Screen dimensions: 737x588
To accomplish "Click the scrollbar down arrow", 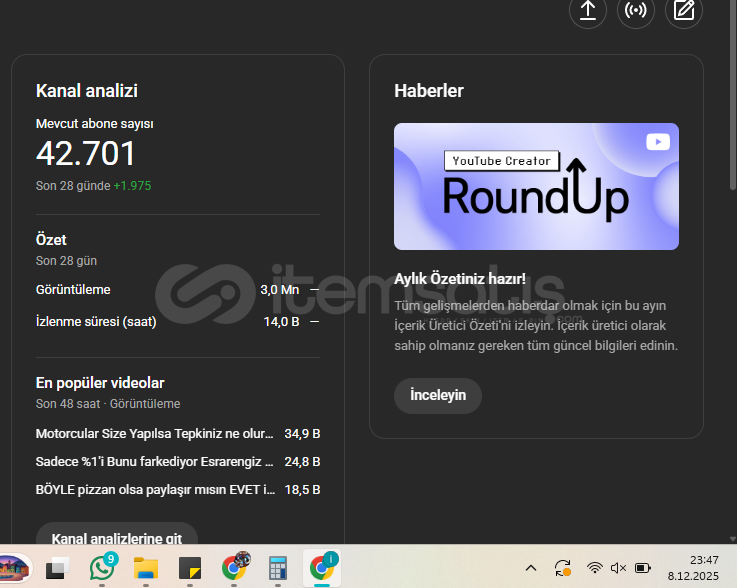I will (x=732, y=539).
